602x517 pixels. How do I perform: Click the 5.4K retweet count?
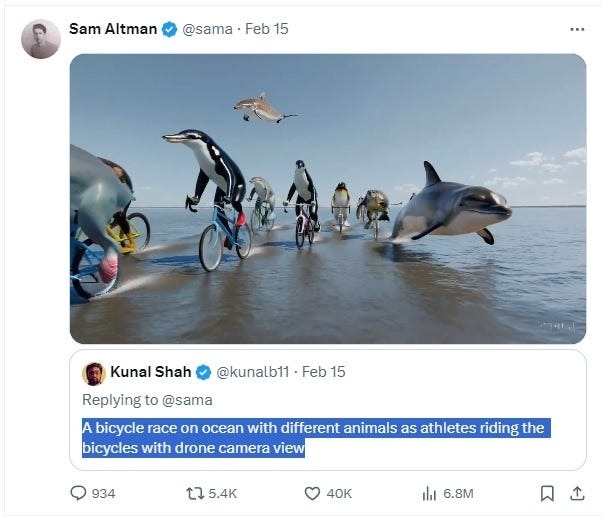[226, 493]
